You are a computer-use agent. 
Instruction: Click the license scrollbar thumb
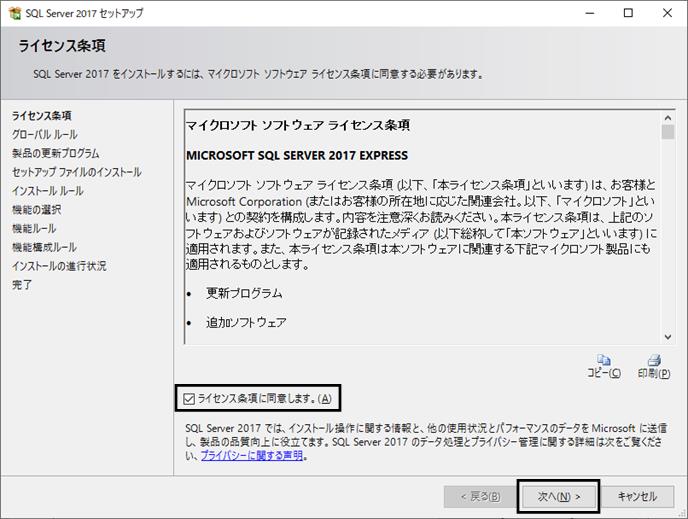668,132
